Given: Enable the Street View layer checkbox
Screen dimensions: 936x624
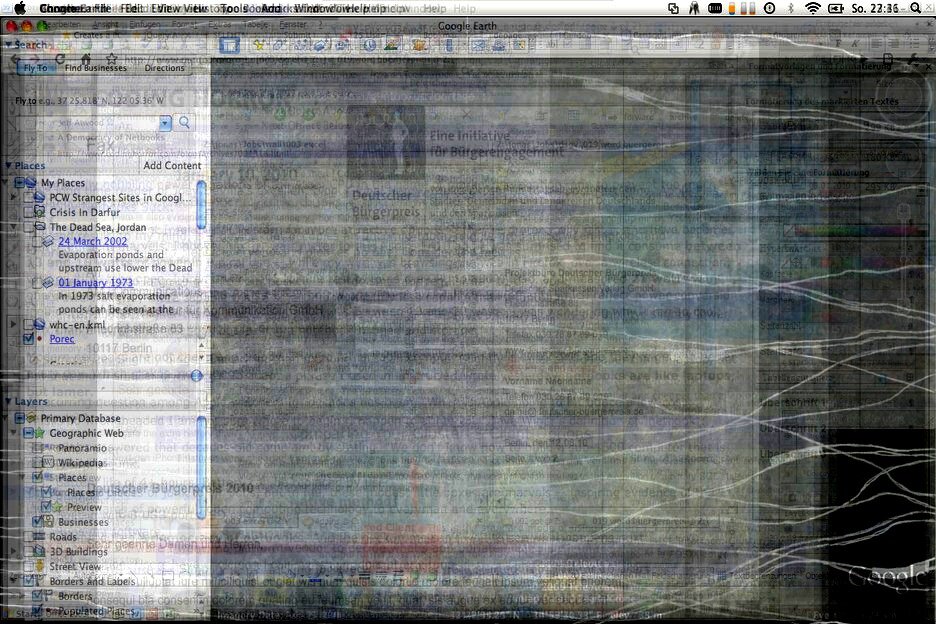Looking at the screenshot, I should pyautogui.click(x=28, y=566).
